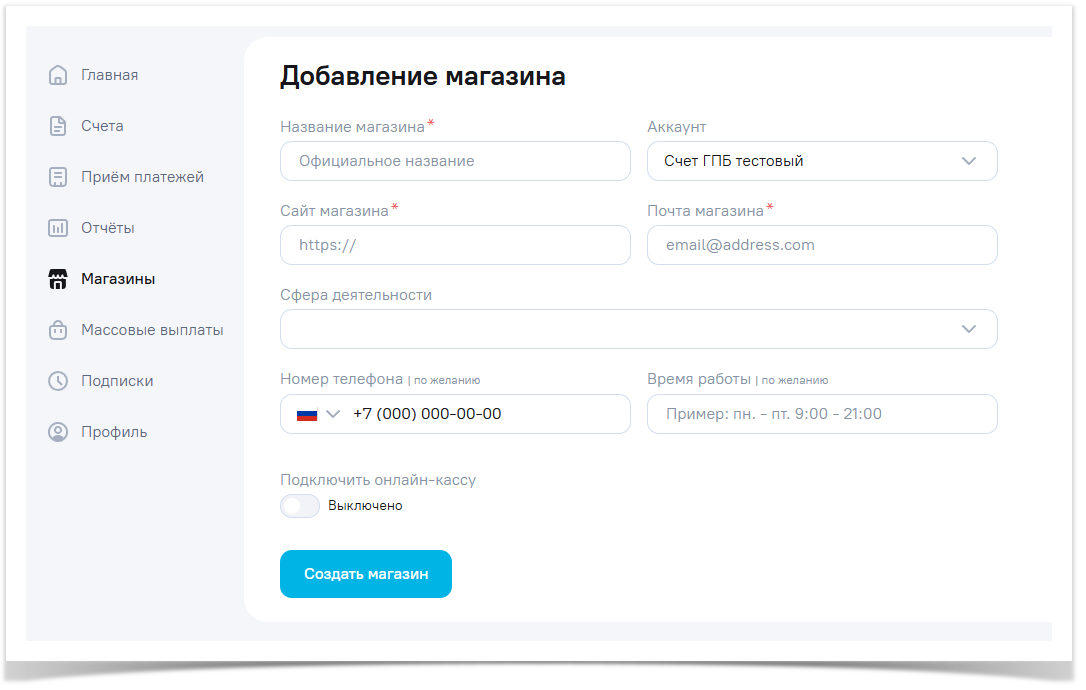
Task: Click the Отчёты chart icon
Action: tap(58, 228)
